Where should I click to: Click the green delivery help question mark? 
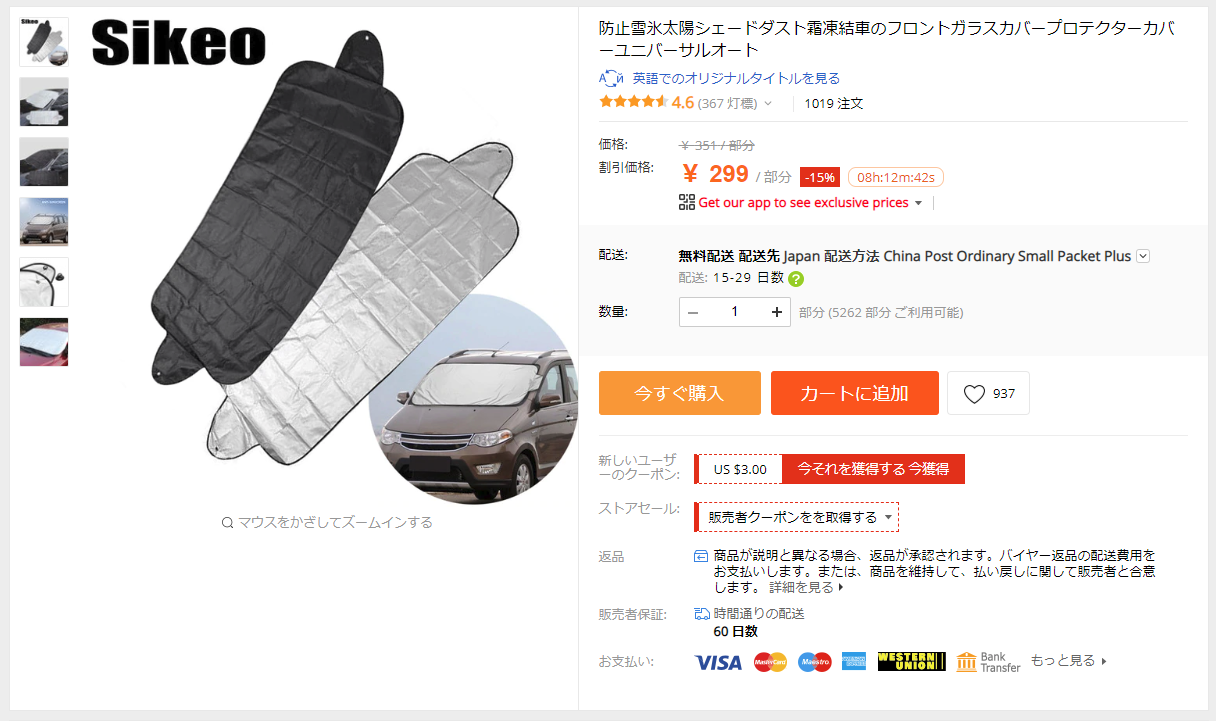[796, 279]
